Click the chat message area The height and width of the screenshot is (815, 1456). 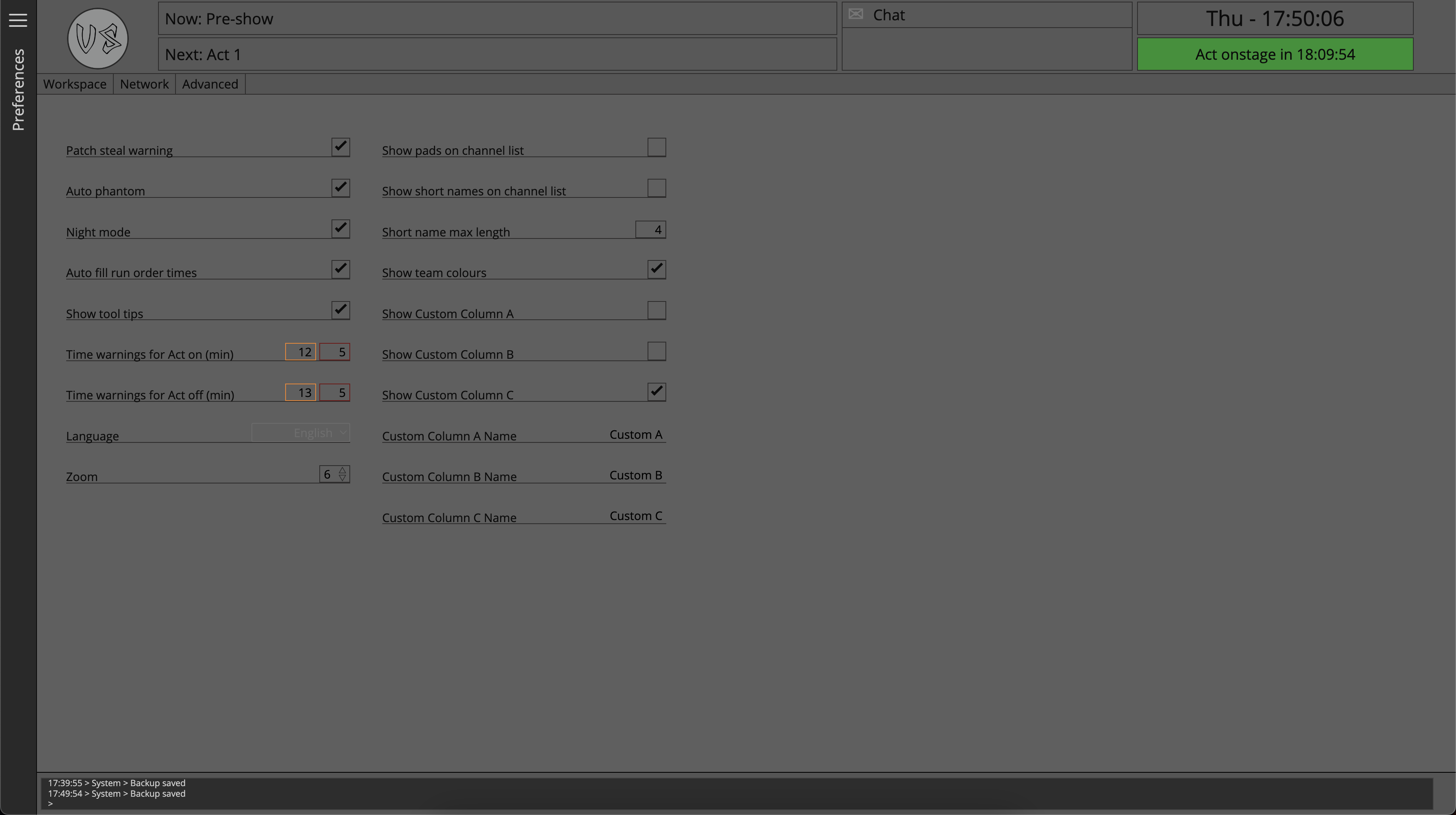[x=987, y=49]
